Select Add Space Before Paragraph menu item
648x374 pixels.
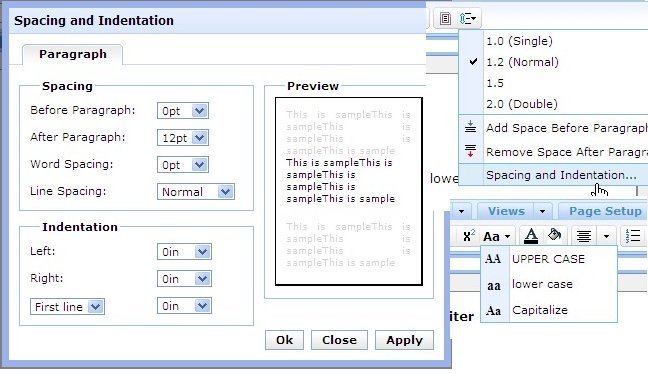click(x=553, y=128)
